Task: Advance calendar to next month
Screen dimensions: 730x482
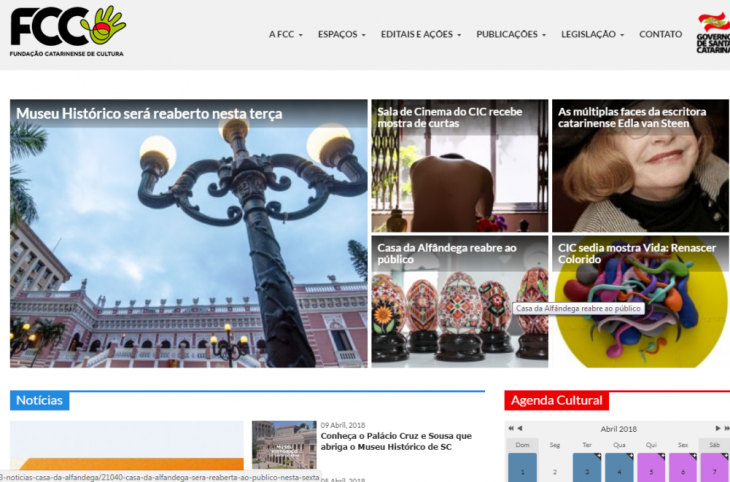Action: (x=717, y=428)
